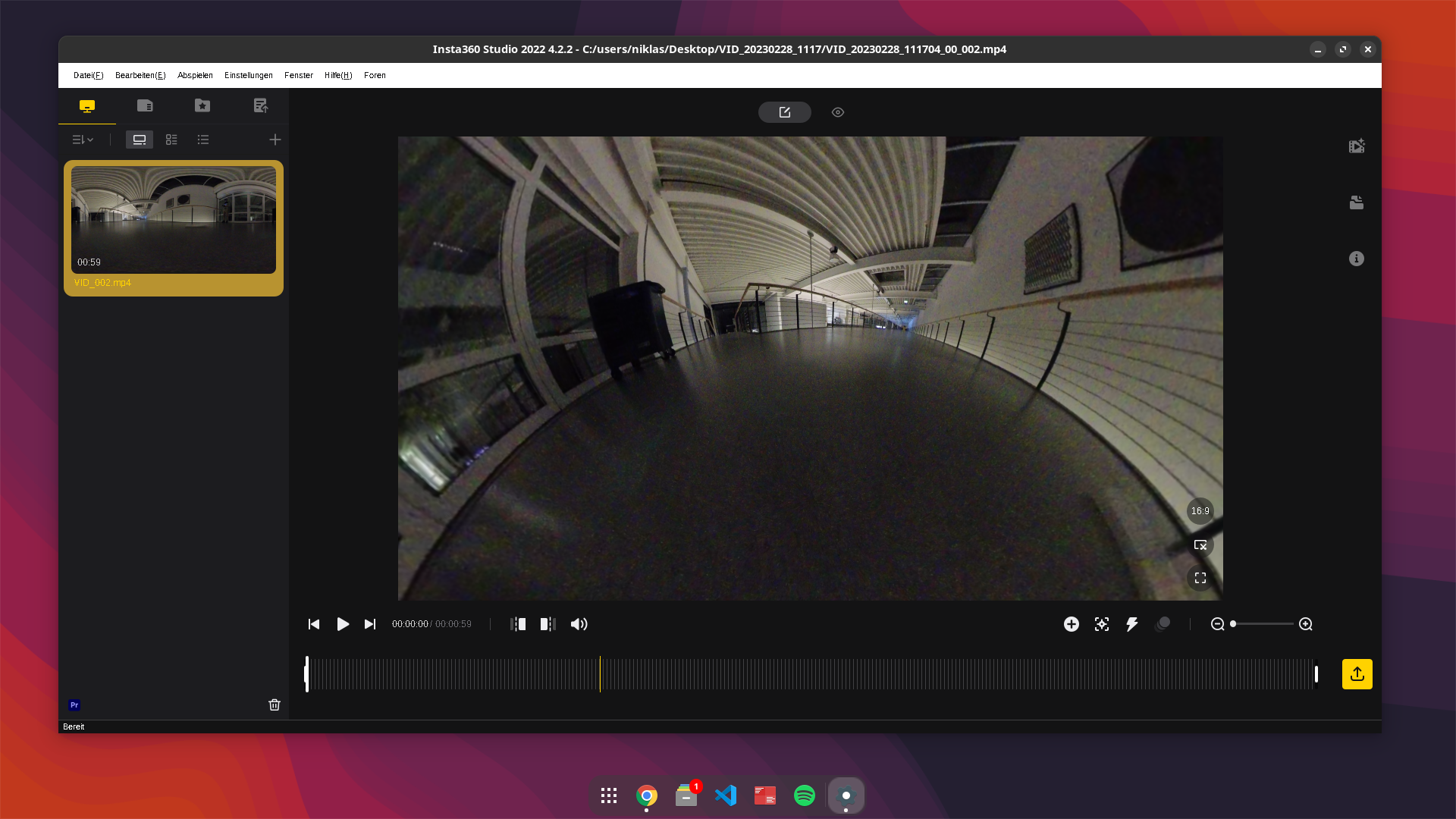Screen dimensions: 1456x819
Task: Activate the deep track target icon
Action: click(x=1101, y=624)
